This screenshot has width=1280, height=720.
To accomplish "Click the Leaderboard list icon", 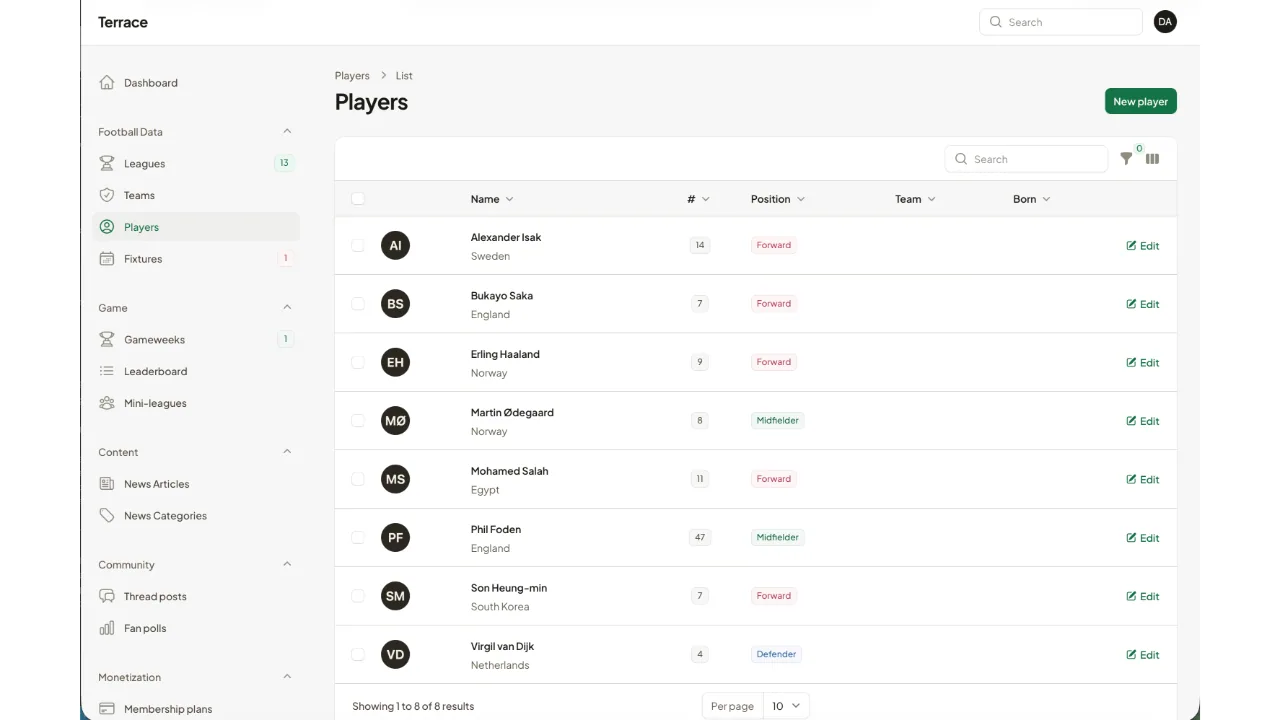I will pos(107,371).
